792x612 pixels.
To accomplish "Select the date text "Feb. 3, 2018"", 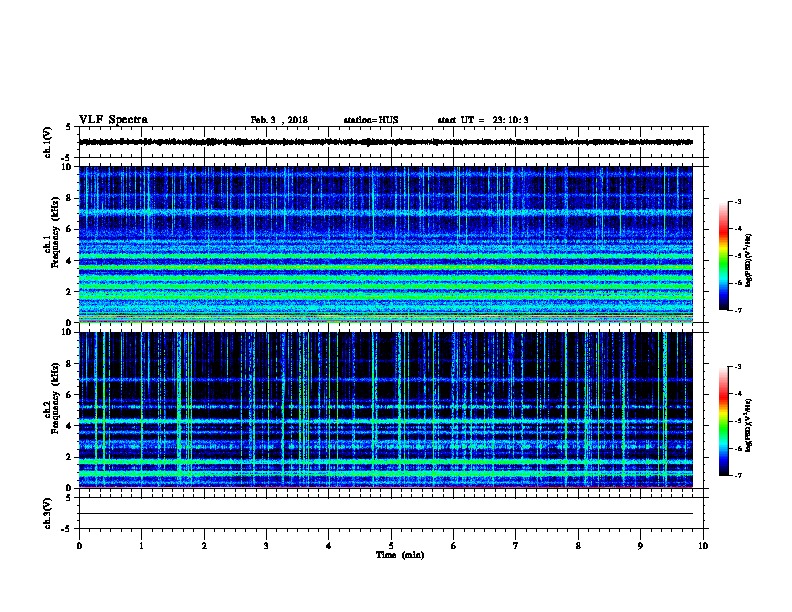I will pos(279,120).
